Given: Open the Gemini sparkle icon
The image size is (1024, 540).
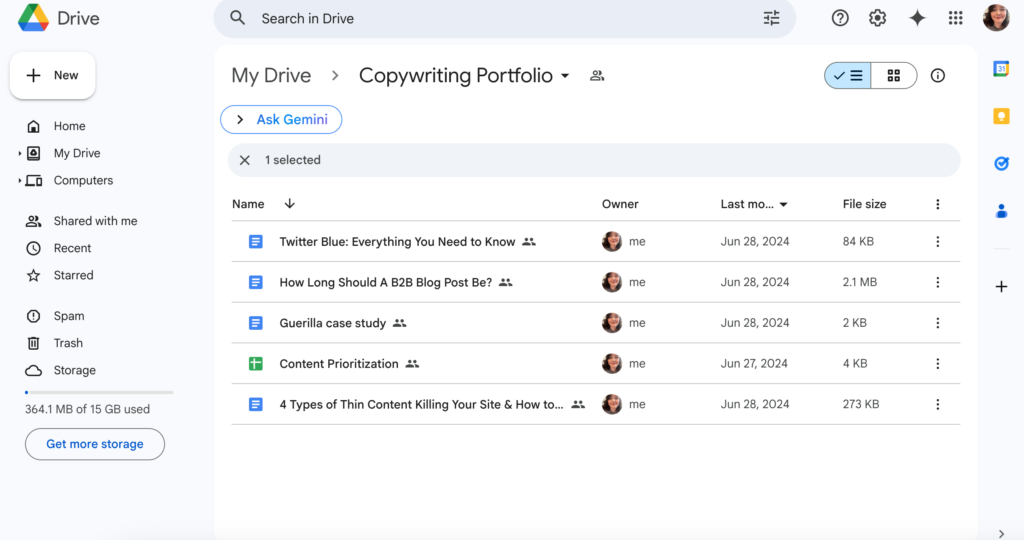Looking at the screenshot, I should click(917, 18).
